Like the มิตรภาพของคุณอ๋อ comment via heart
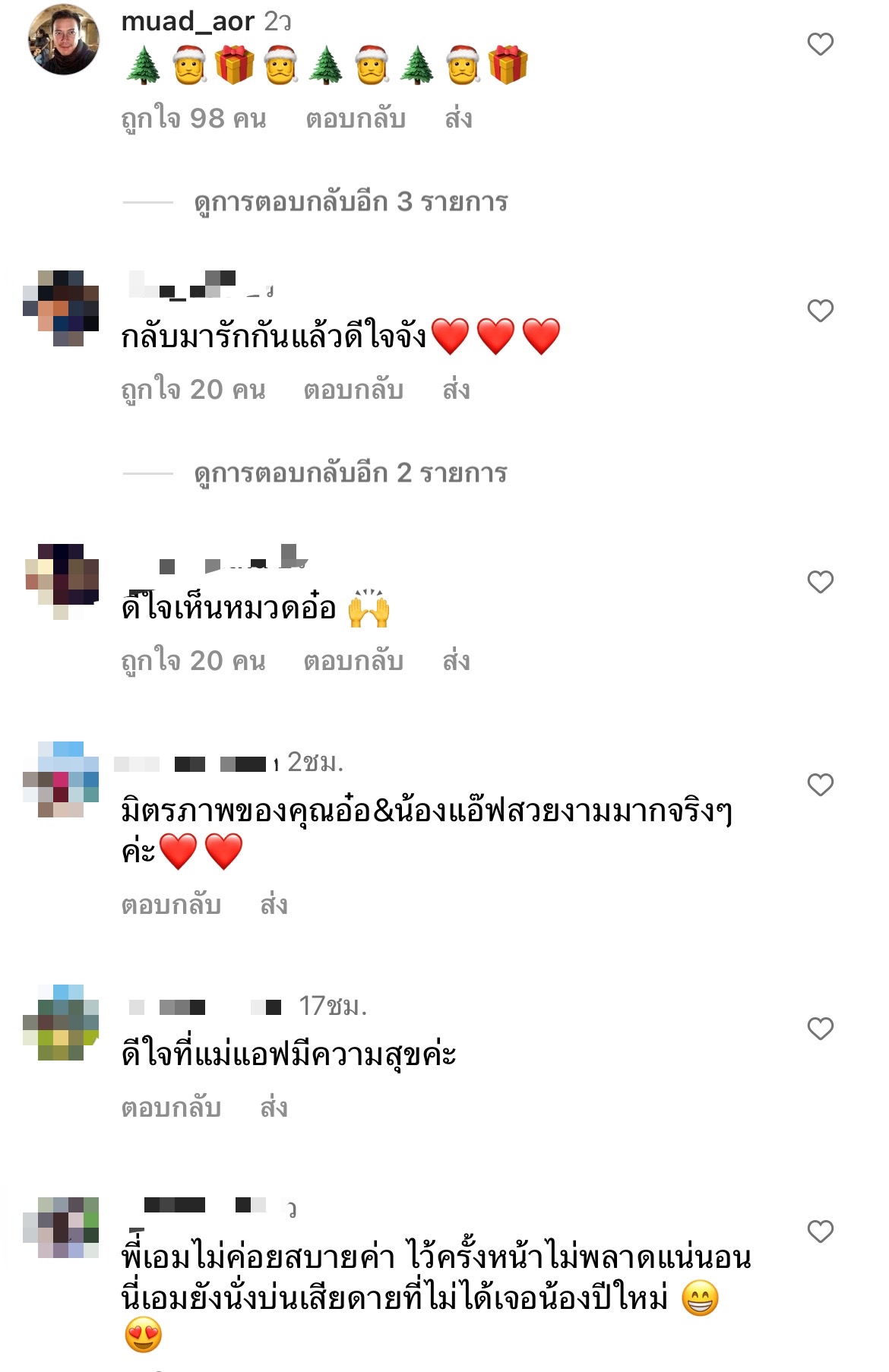 click(820, 785)
